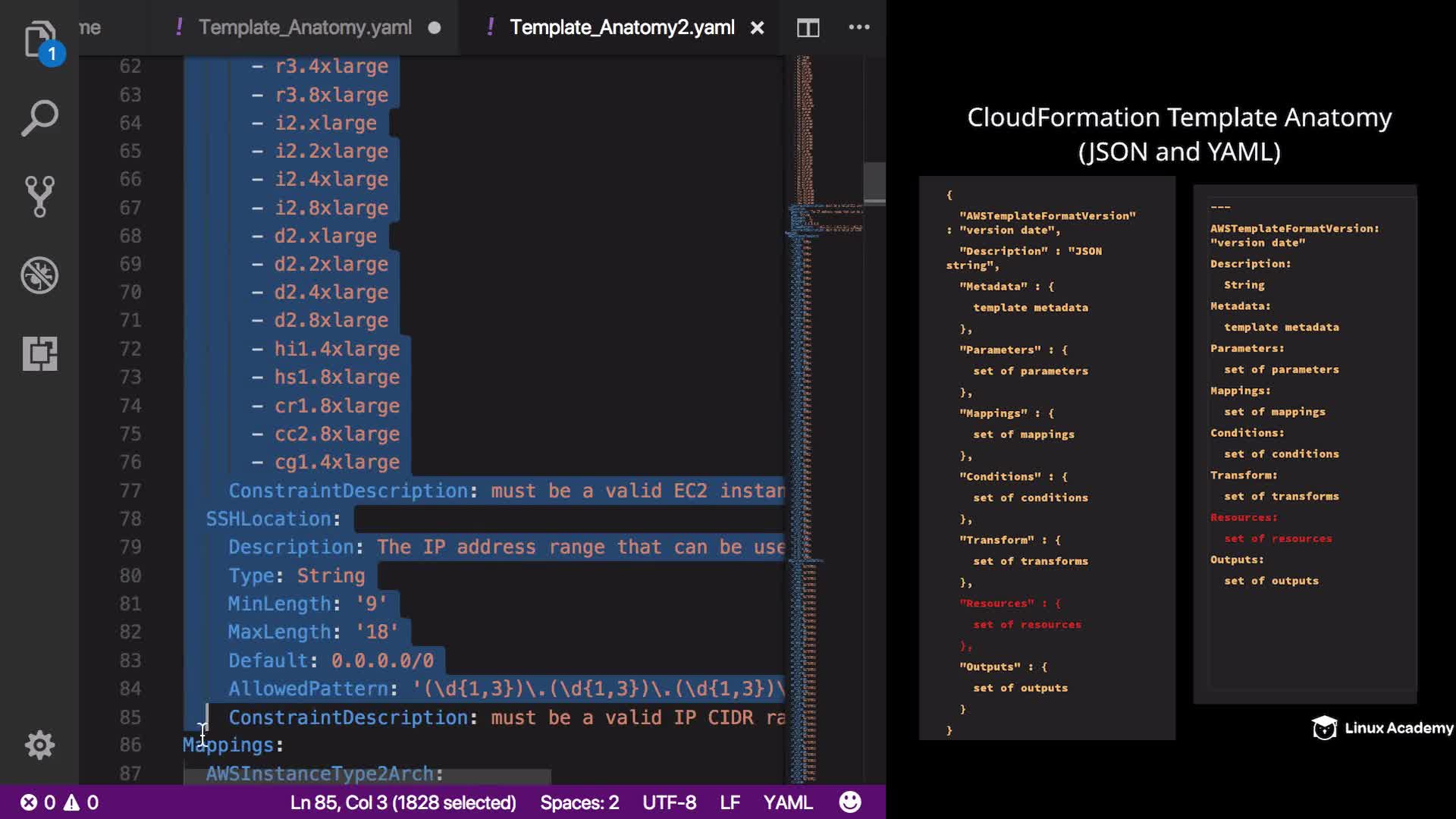Click the split editor icon
The height and width of the screenshot is (819, 1456).
808,28
